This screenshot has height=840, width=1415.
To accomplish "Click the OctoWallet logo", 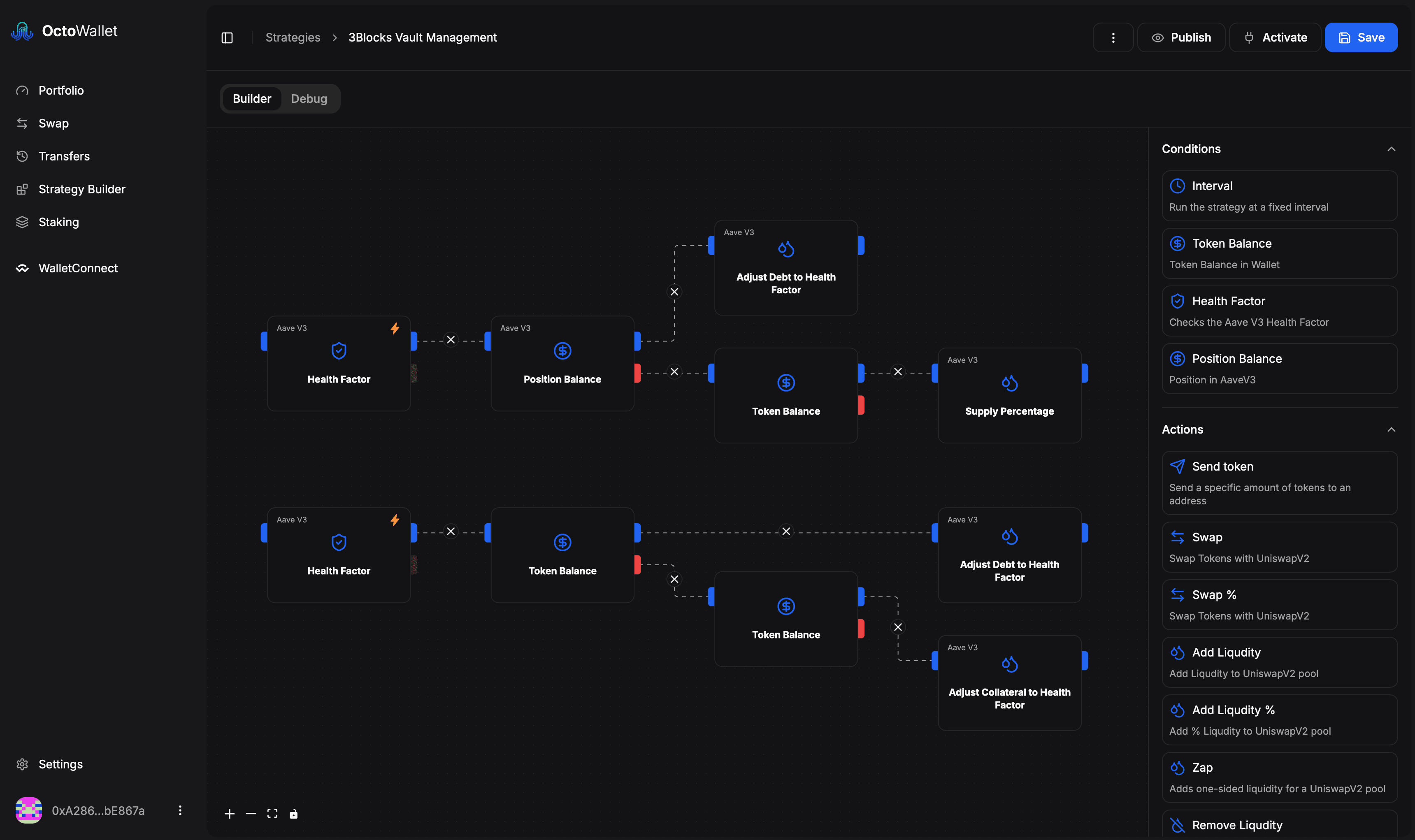I will click(x=64, y=31).
